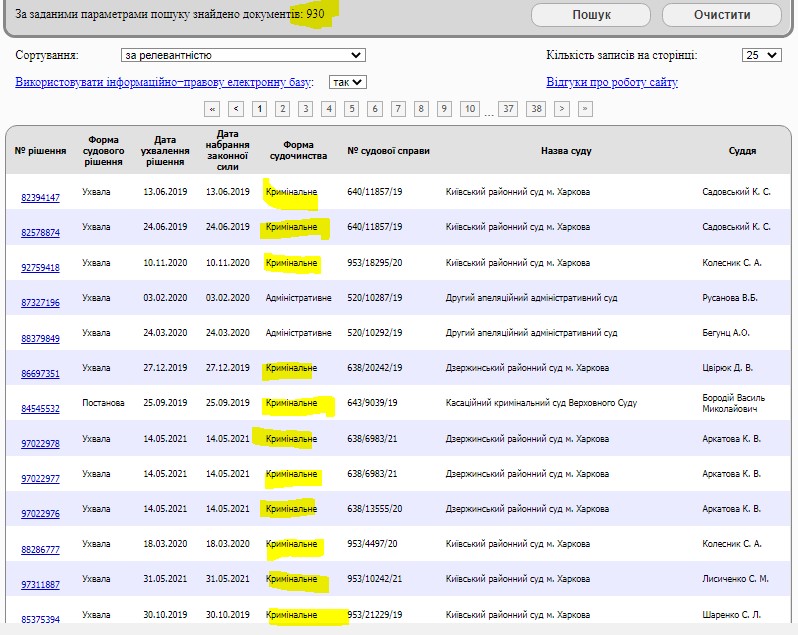798x635 pixels.
Task: Open the Сортування sort dropdown
Action: 242,55
